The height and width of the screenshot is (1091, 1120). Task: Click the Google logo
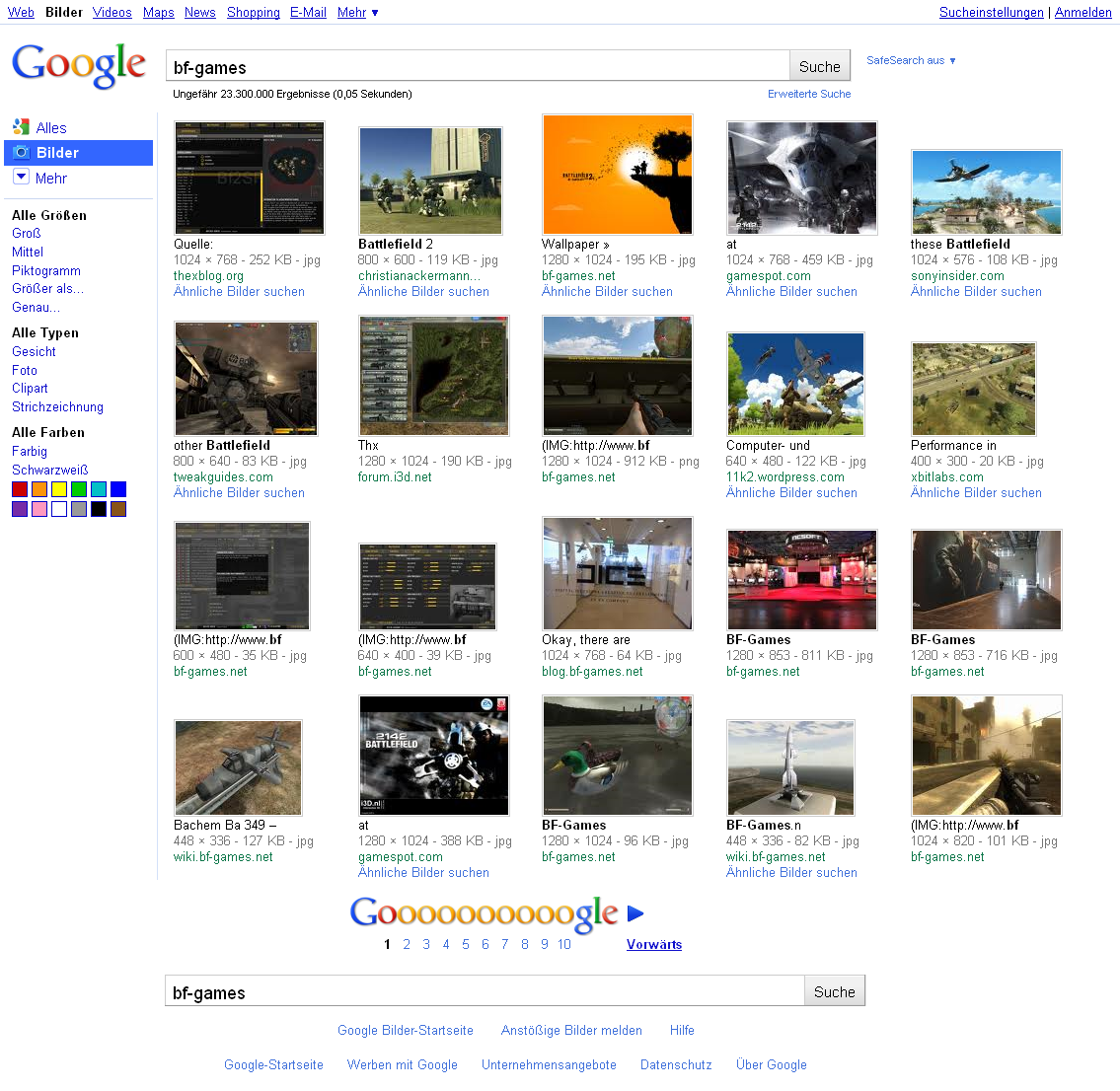79,65
